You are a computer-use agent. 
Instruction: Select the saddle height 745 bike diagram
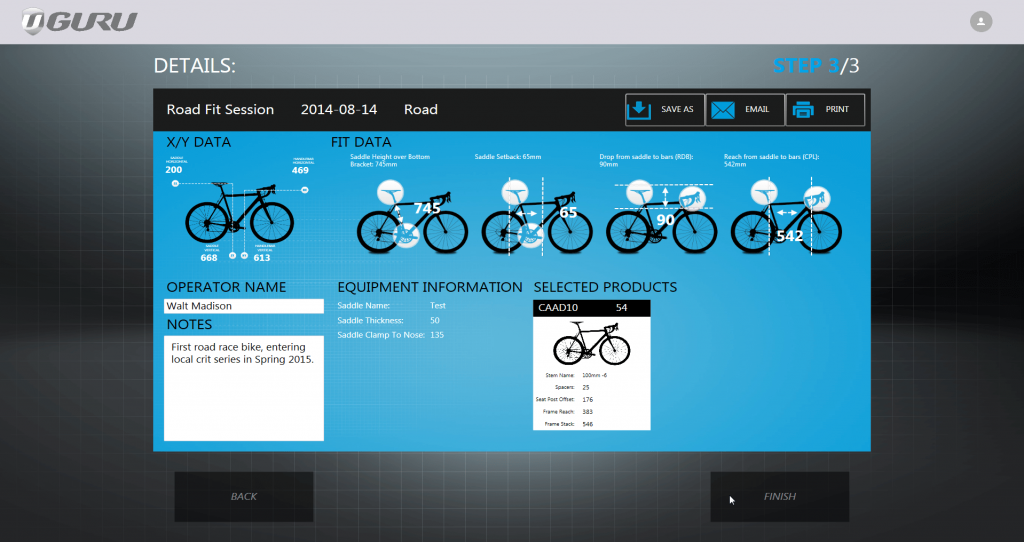[x=411, y=217]
